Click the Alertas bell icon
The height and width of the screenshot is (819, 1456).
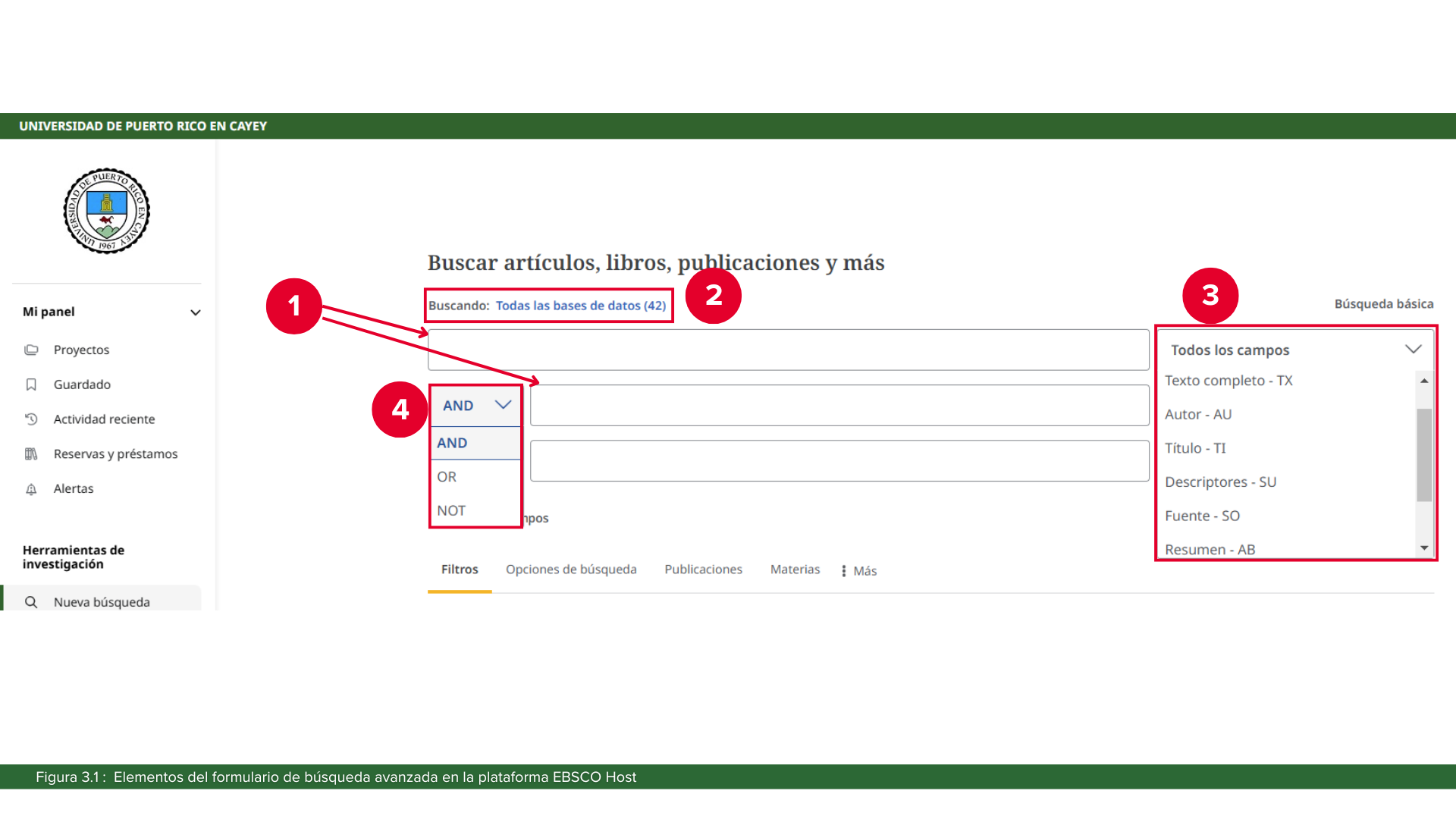point(31,489)
